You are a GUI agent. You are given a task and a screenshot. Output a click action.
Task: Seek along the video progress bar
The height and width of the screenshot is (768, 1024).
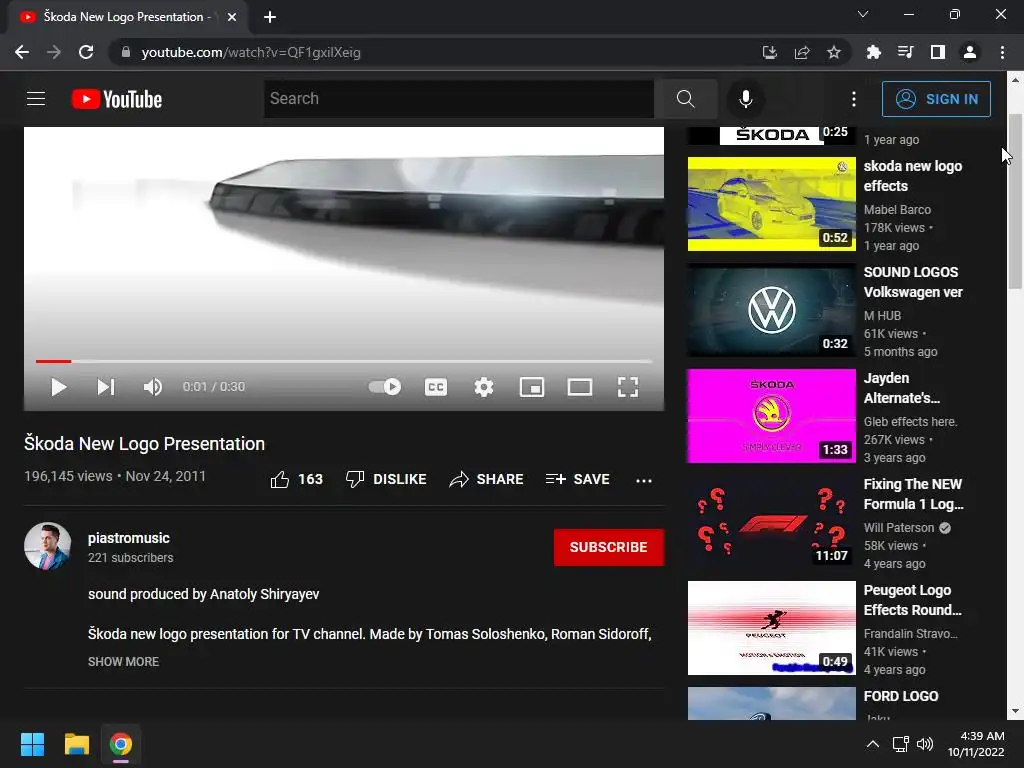tap(344, 361)
